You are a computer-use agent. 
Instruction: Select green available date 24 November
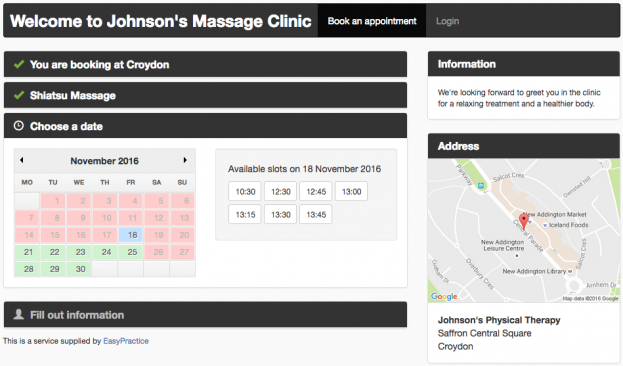106,252
